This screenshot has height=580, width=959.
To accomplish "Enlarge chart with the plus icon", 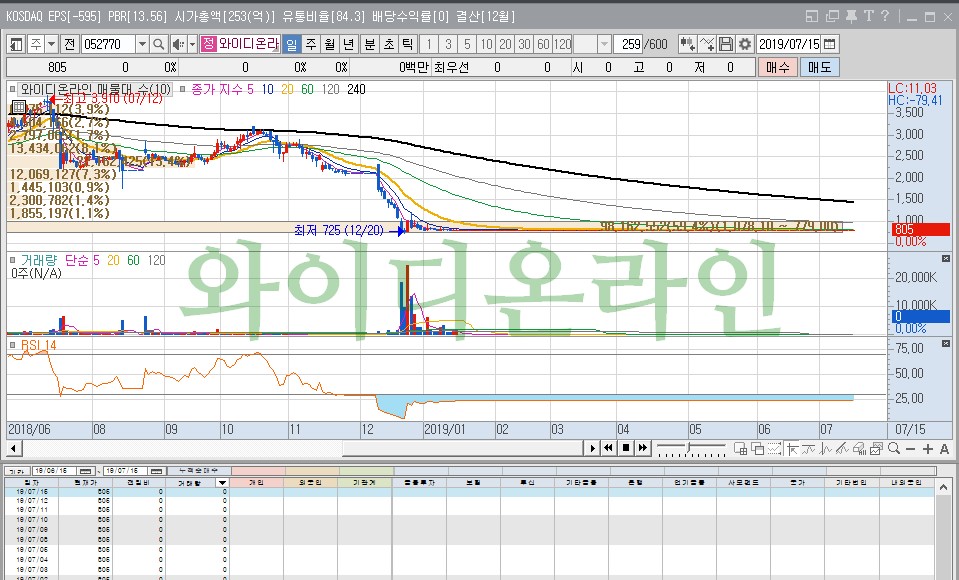I will pyautogui.click(x=927, y=449).
